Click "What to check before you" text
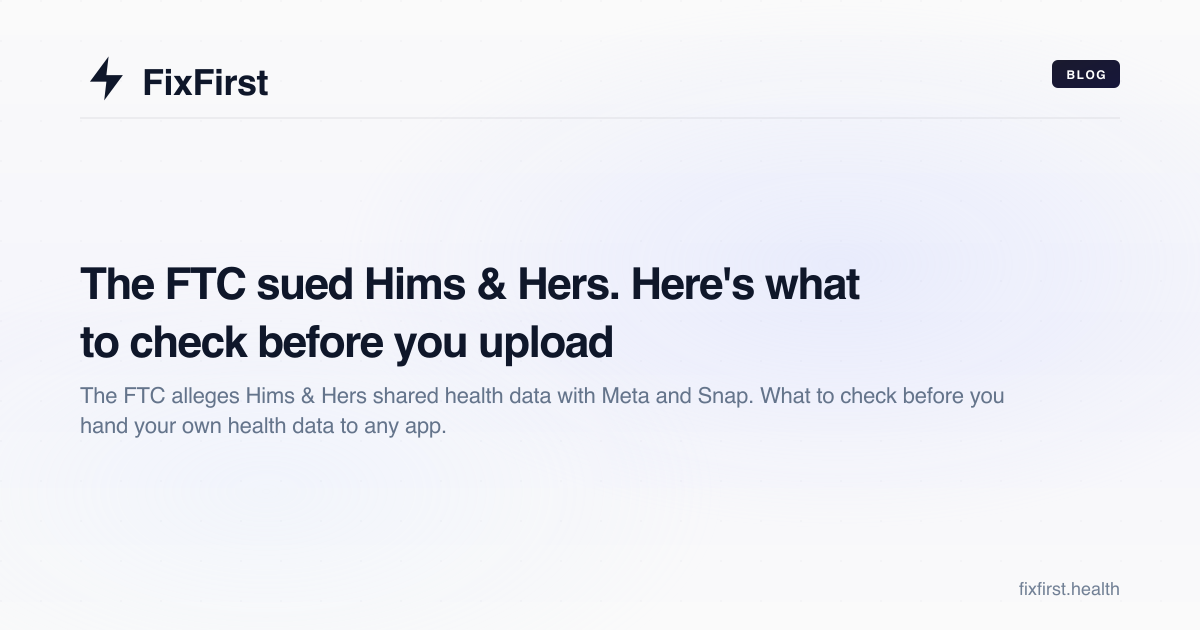 click(883, 396)
